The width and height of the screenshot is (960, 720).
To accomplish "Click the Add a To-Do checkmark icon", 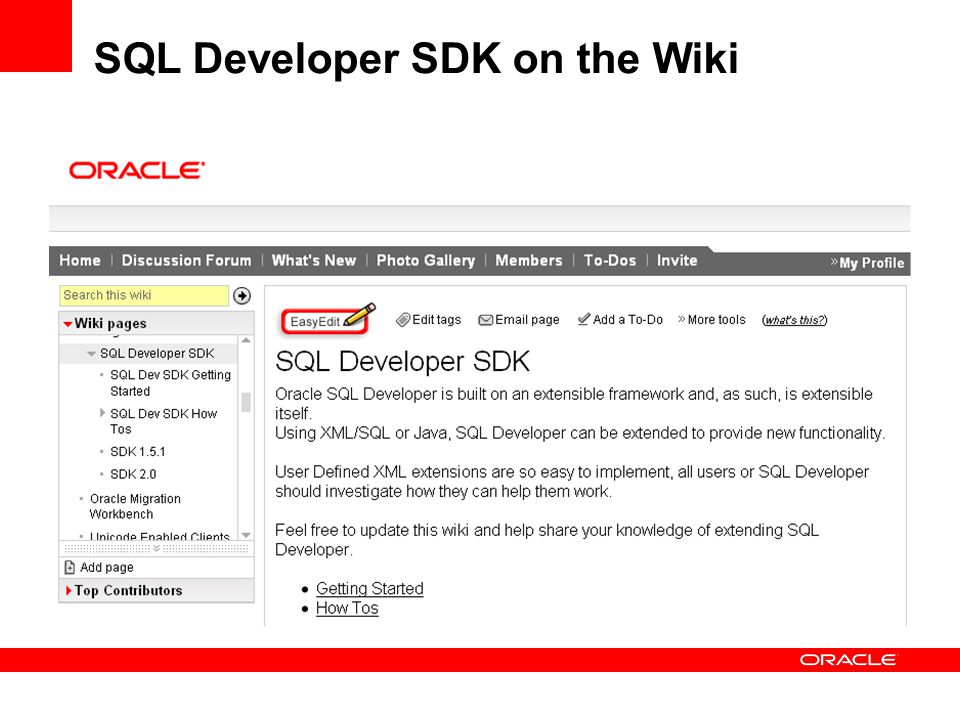I will [x=584, y=319].
